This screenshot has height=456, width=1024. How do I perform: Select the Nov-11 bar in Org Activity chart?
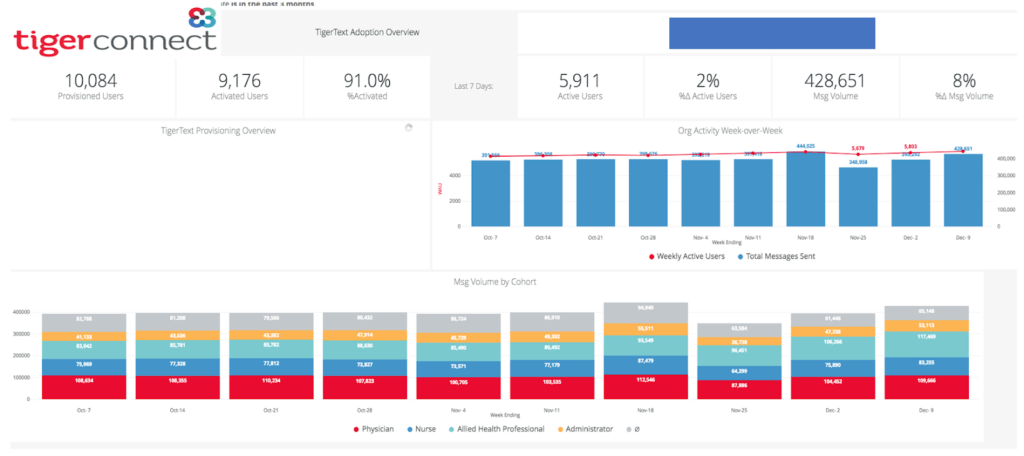(753, 193)
